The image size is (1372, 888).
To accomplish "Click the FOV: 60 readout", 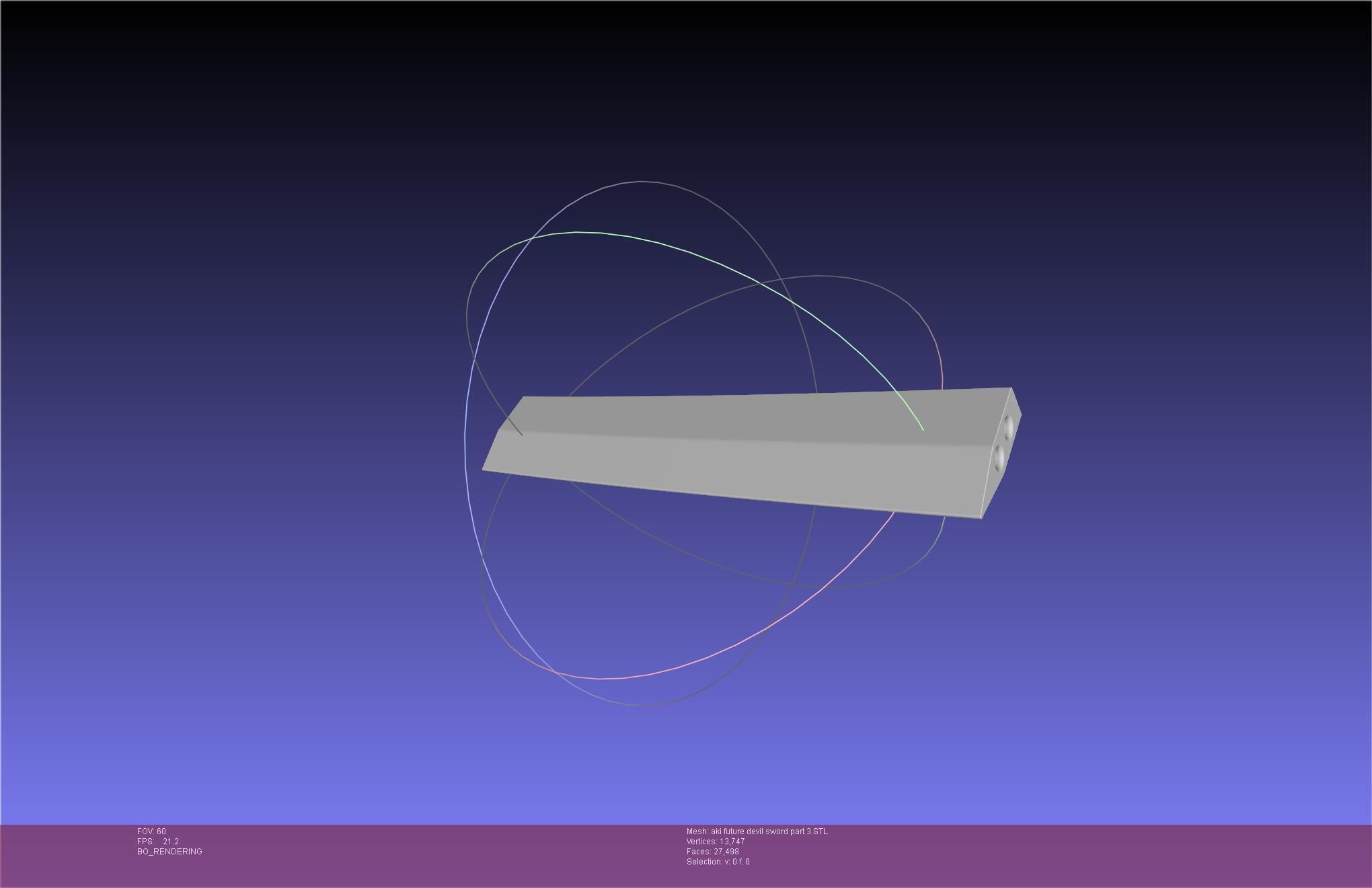I will (x=151, y=831).
